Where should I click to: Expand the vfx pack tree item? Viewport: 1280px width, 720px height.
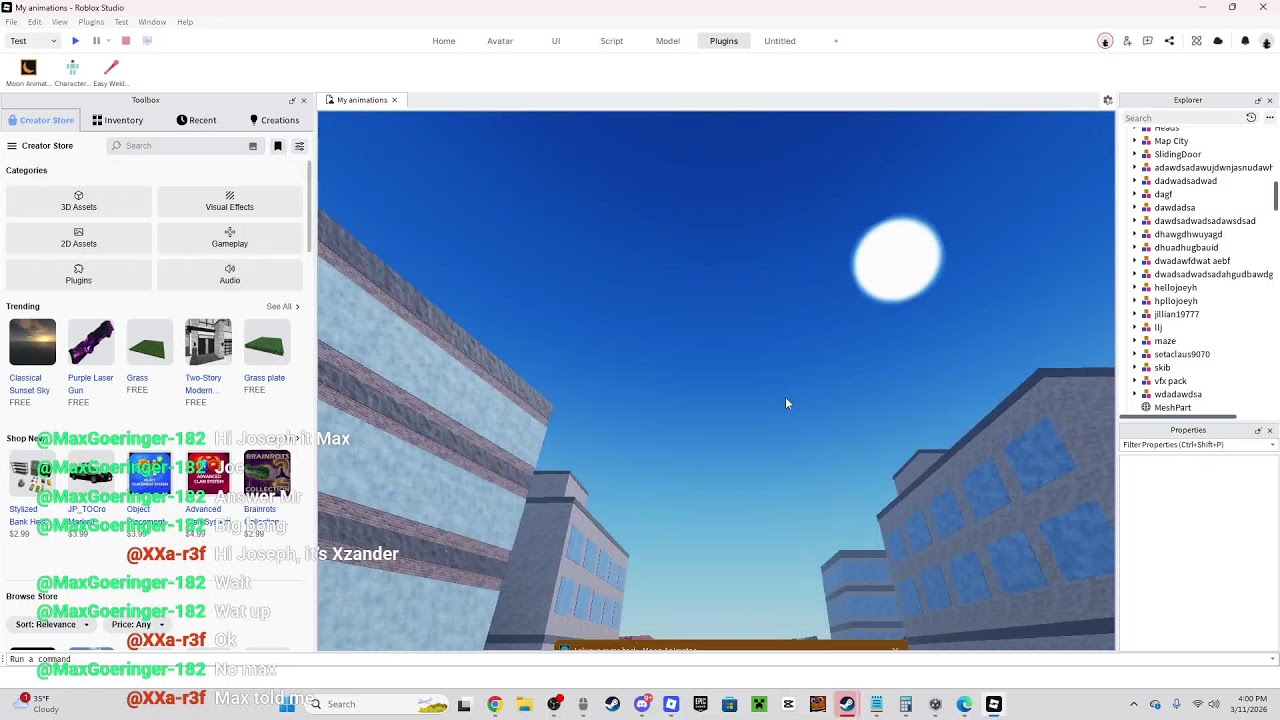[x=1134, y=381]
